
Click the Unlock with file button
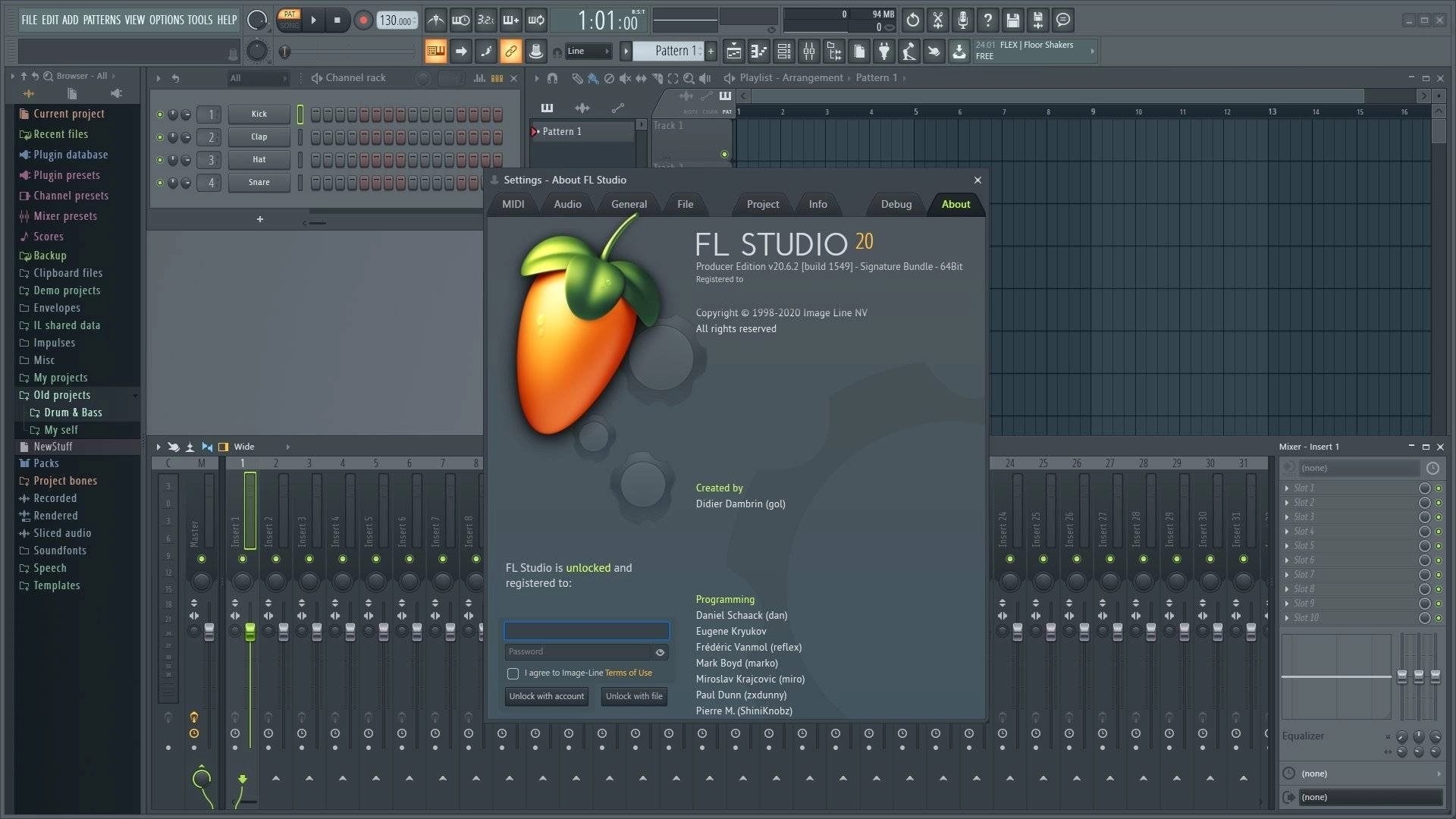(634, 696)
